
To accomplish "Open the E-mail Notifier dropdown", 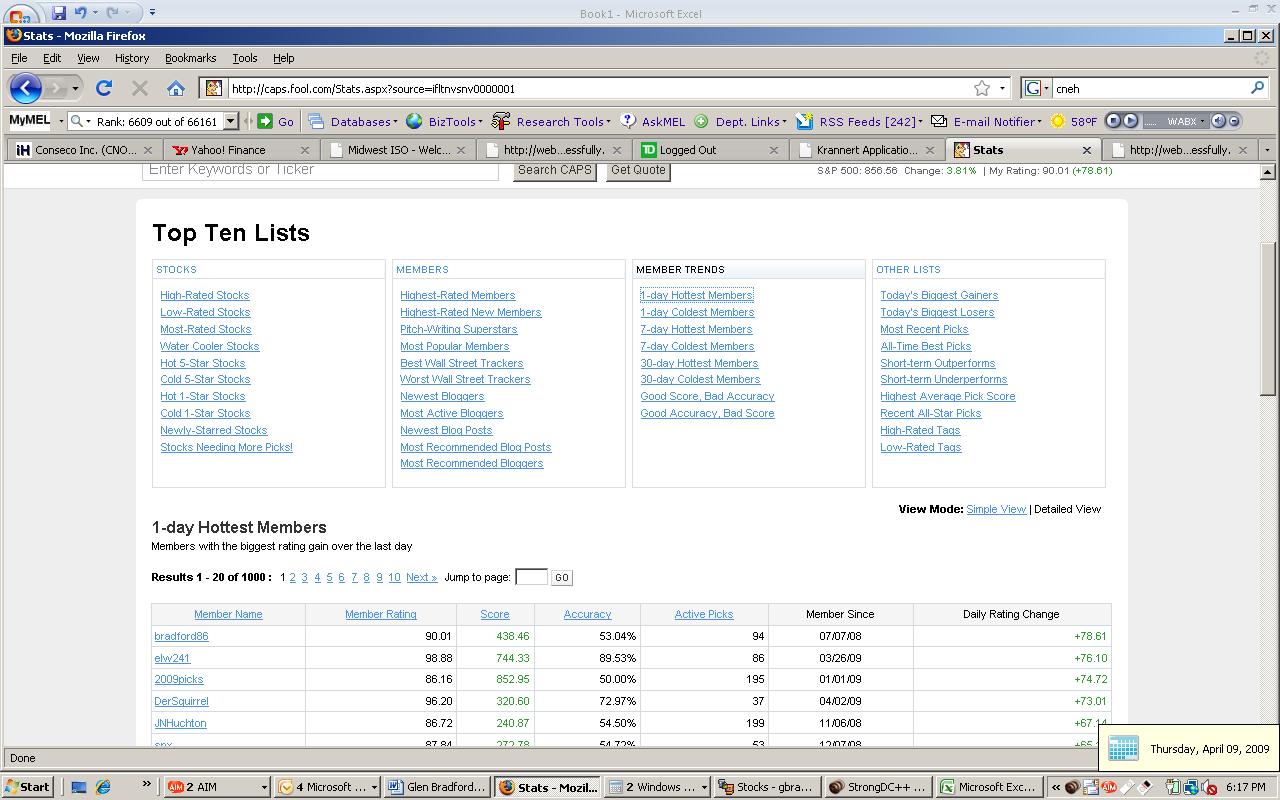I will (986, 121).
